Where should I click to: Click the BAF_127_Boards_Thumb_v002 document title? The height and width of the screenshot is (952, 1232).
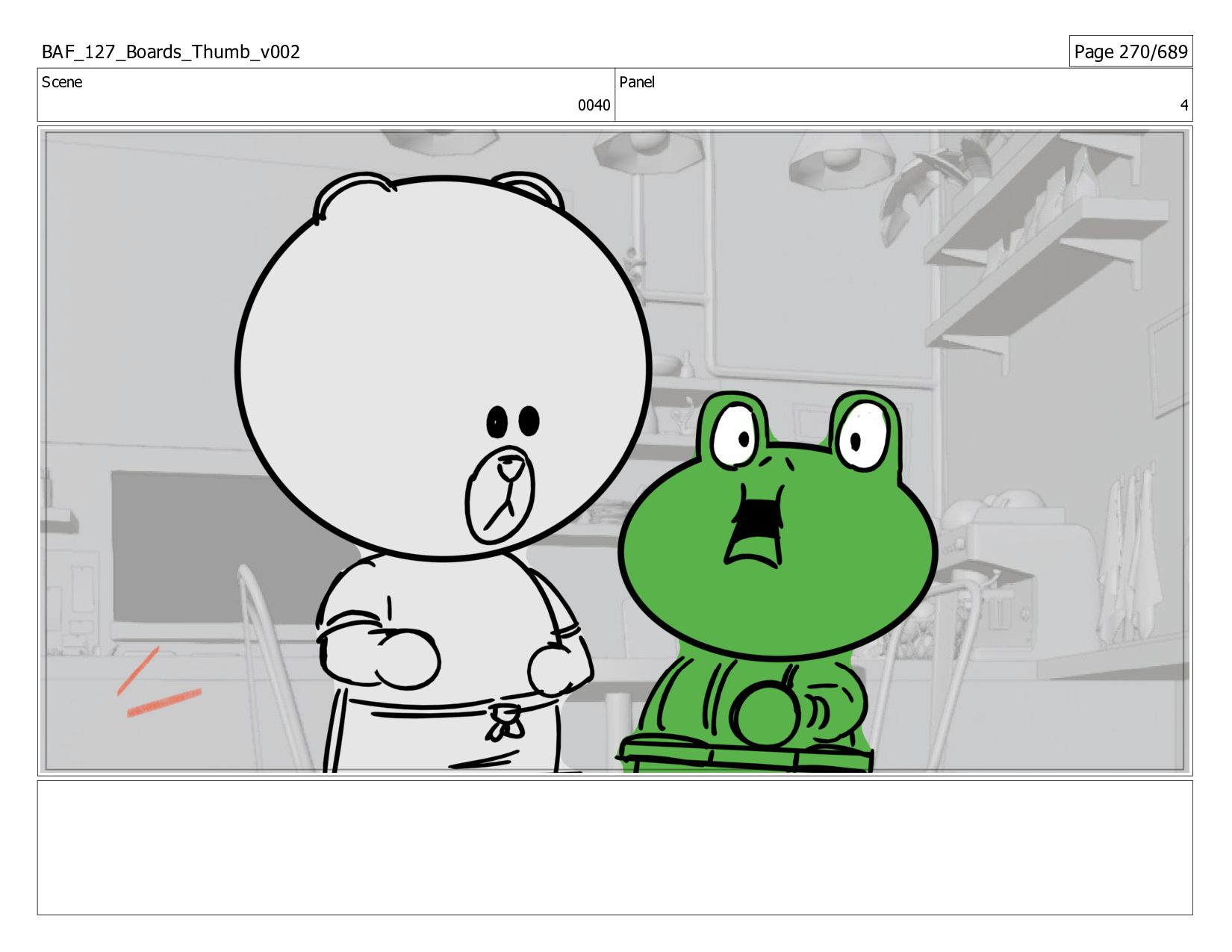[x=171, y=52]
